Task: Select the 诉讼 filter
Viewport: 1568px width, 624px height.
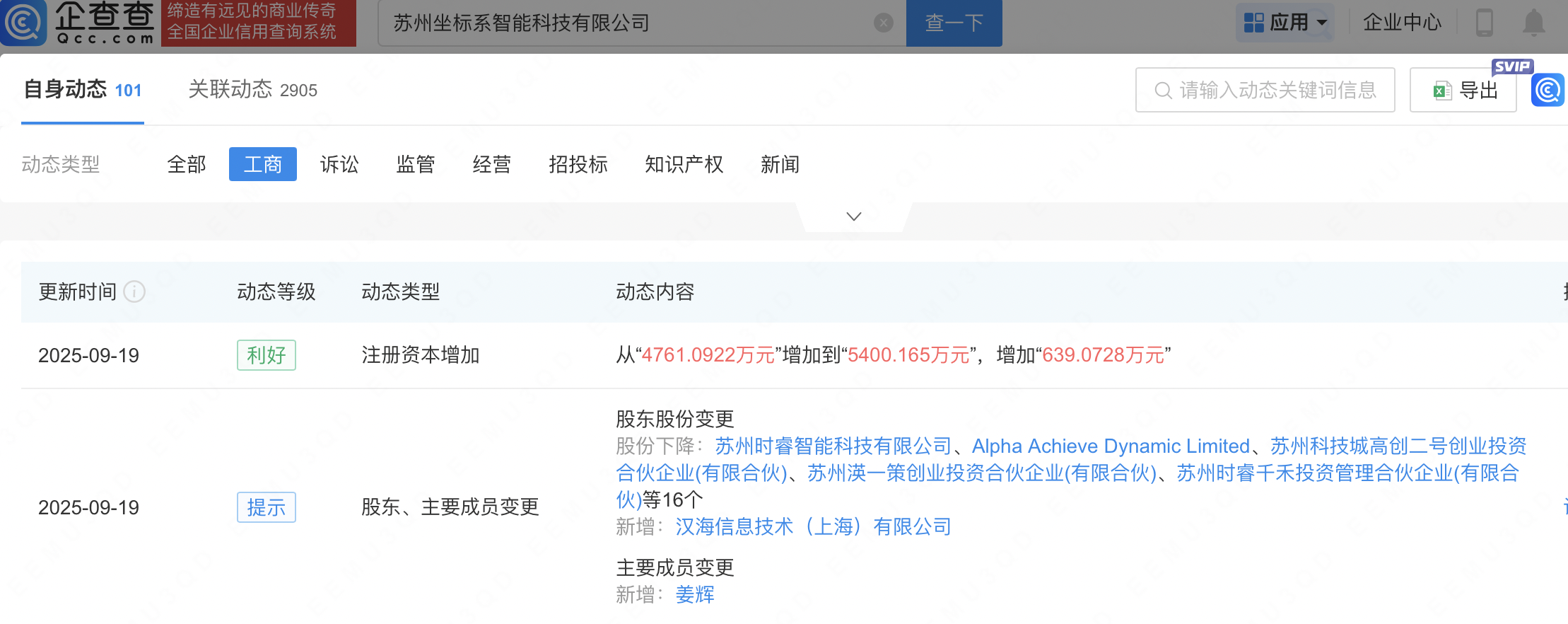Action: coord(339,164)
